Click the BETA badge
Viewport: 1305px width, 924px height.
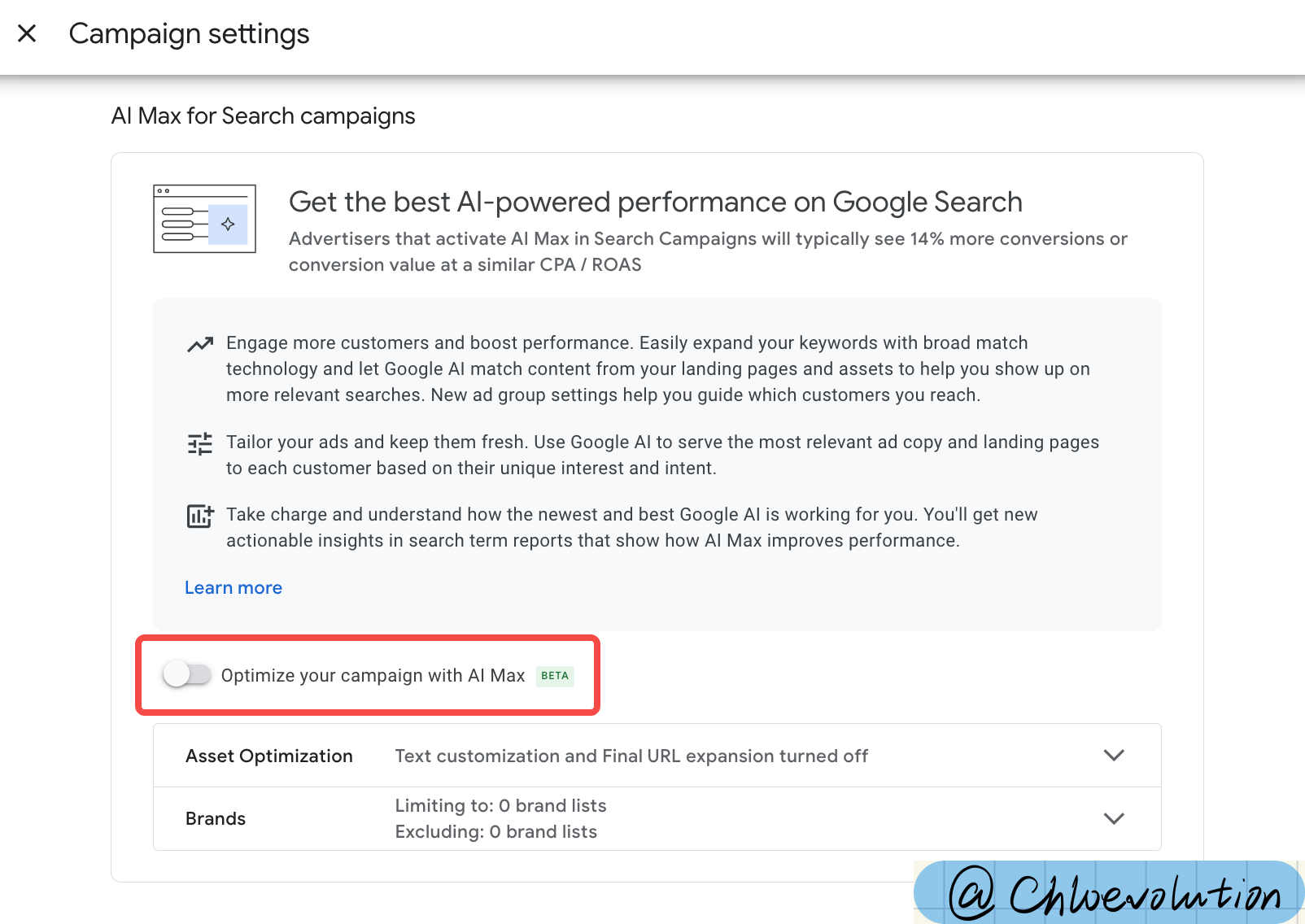[555, 676]
